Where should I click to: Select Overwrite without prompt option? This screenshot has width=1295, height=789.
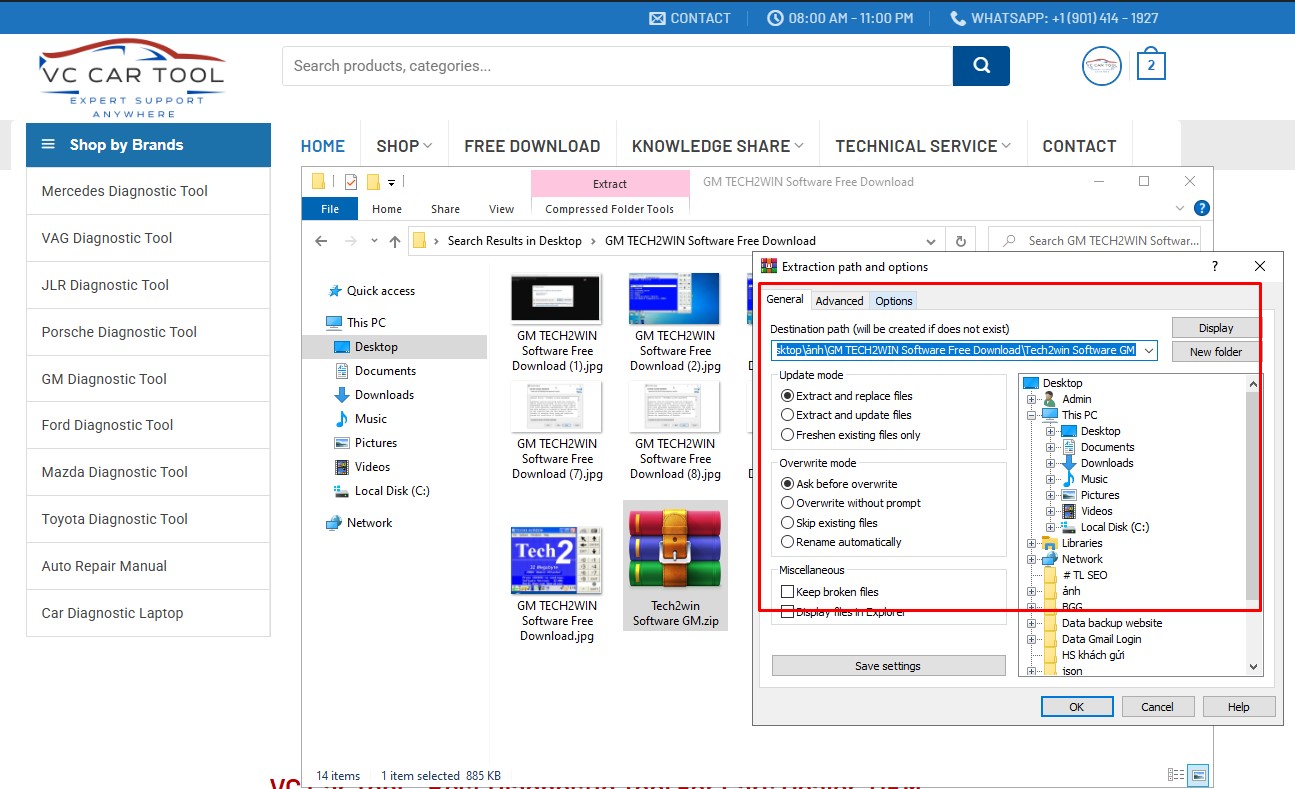(788, 503)
